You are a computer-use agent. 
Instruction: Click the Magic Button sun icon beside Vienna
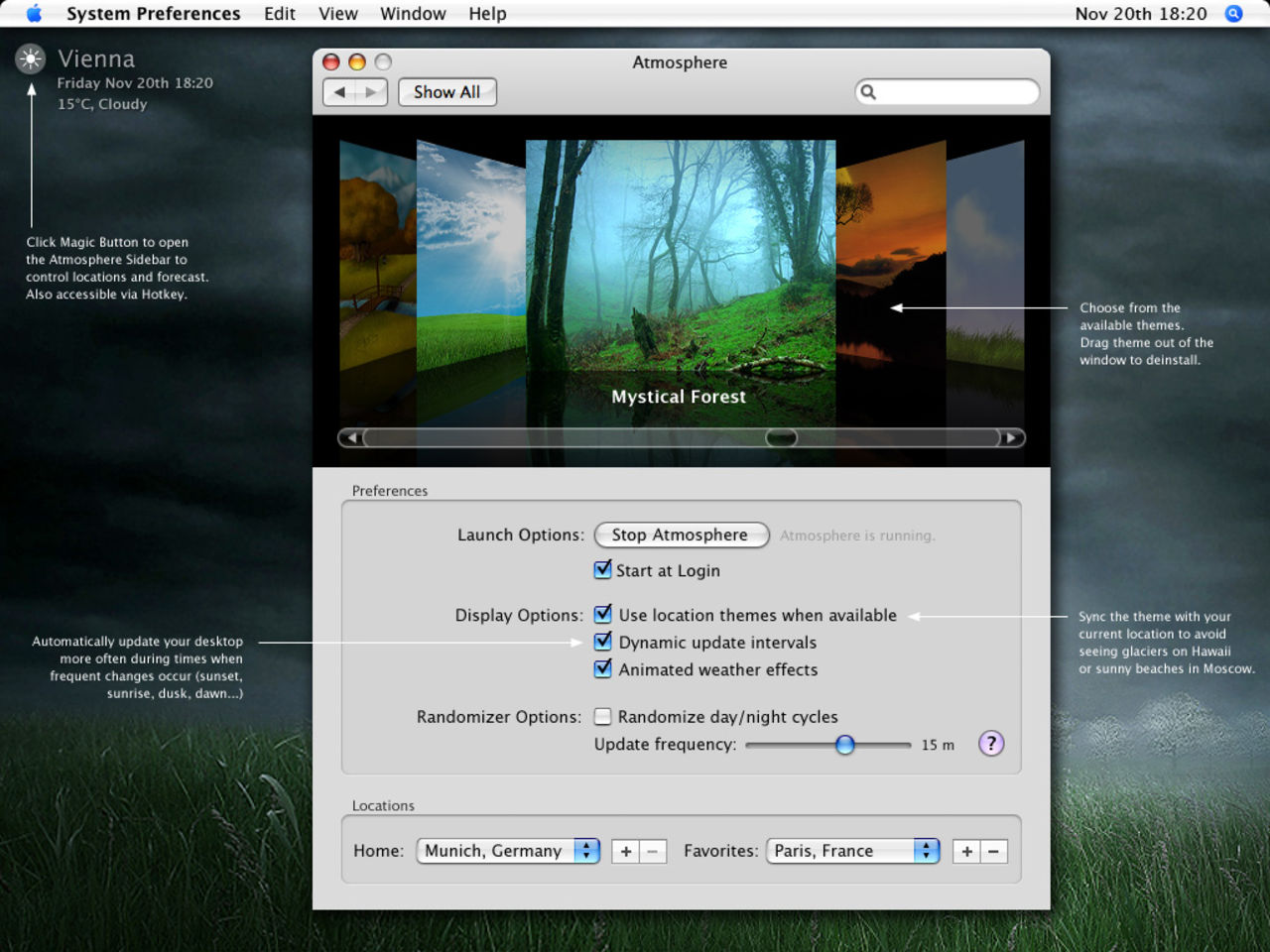(x=31, y=59)
